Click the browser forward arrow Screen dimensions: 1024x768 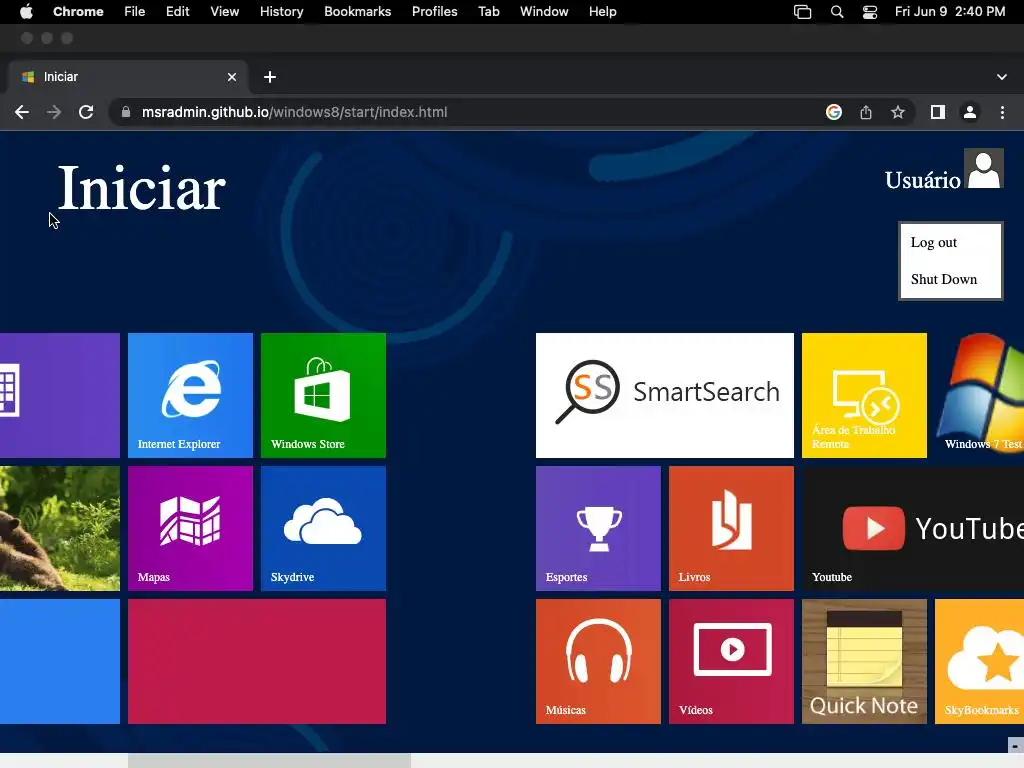(x=54, y=112)
